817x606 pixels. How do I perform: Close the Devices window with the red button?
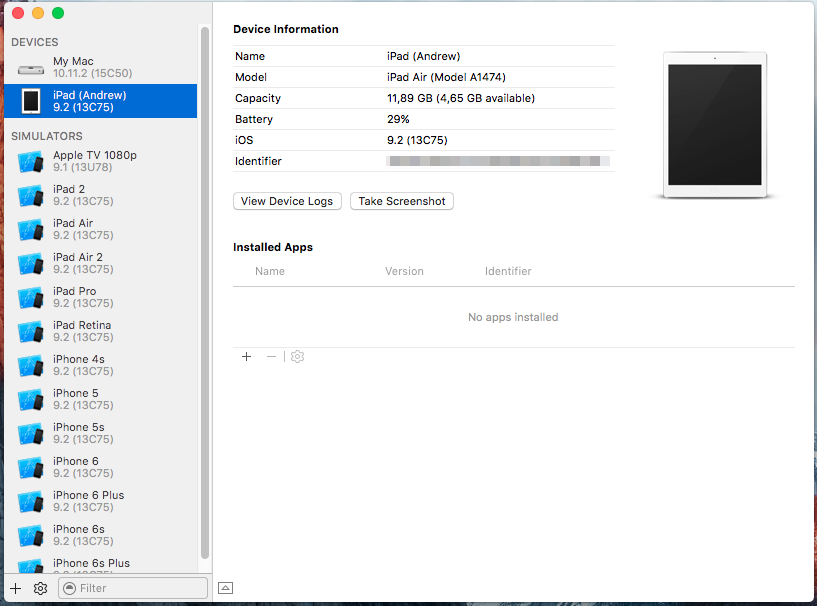point(18,13)
